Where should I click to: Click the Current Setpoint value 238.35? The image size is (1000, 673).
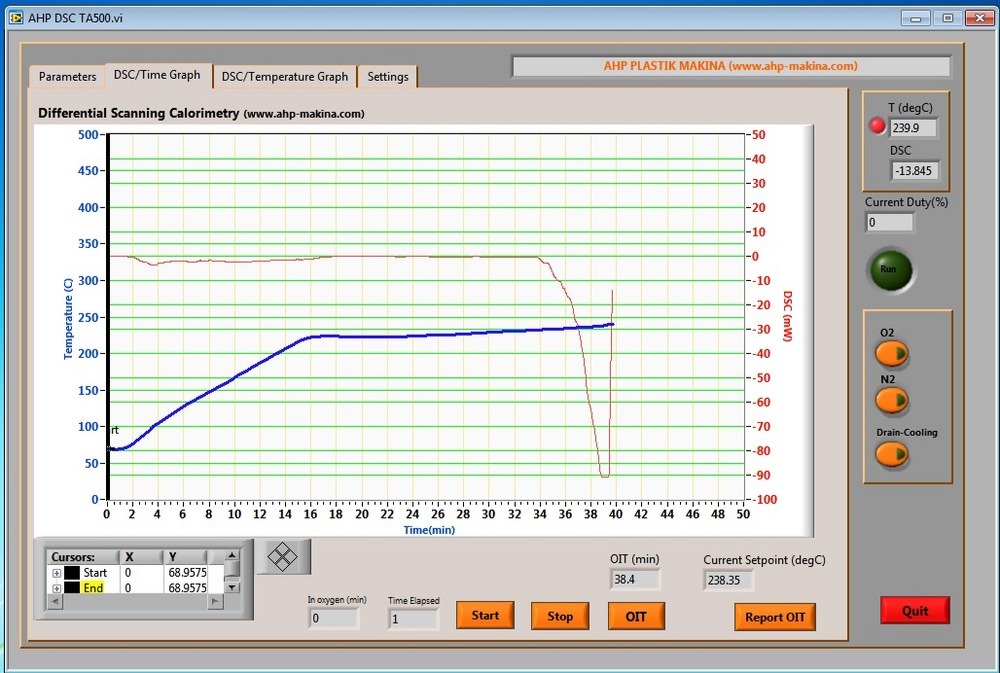tap(729, 580)
